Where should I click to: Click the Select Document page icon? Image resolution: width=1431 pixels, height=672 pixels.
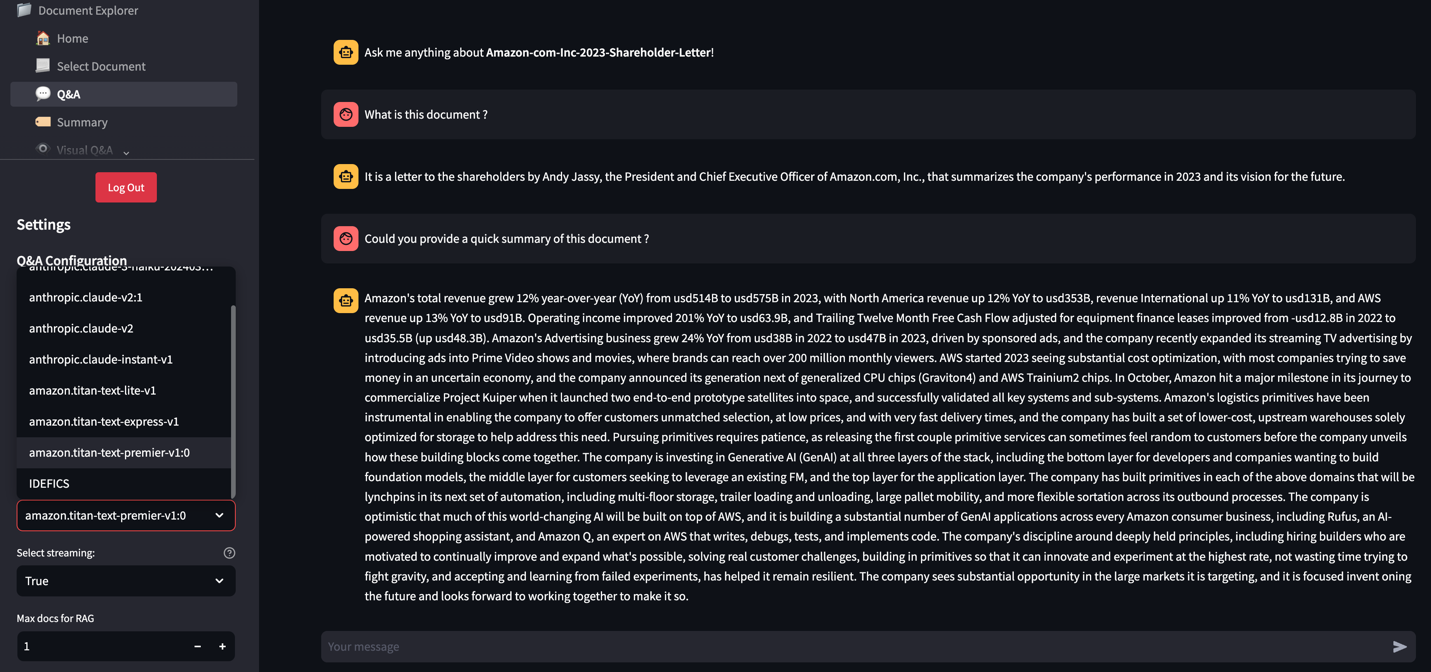[43, 66]
